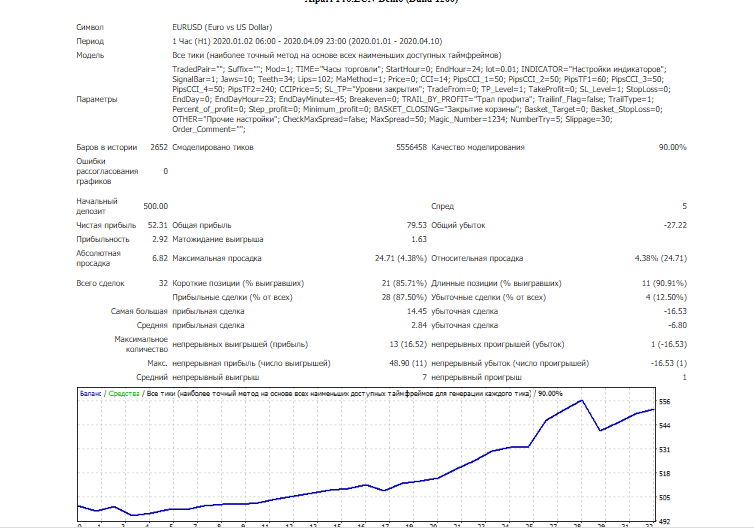Click the 'Баров в истории' label

[107, 147]
